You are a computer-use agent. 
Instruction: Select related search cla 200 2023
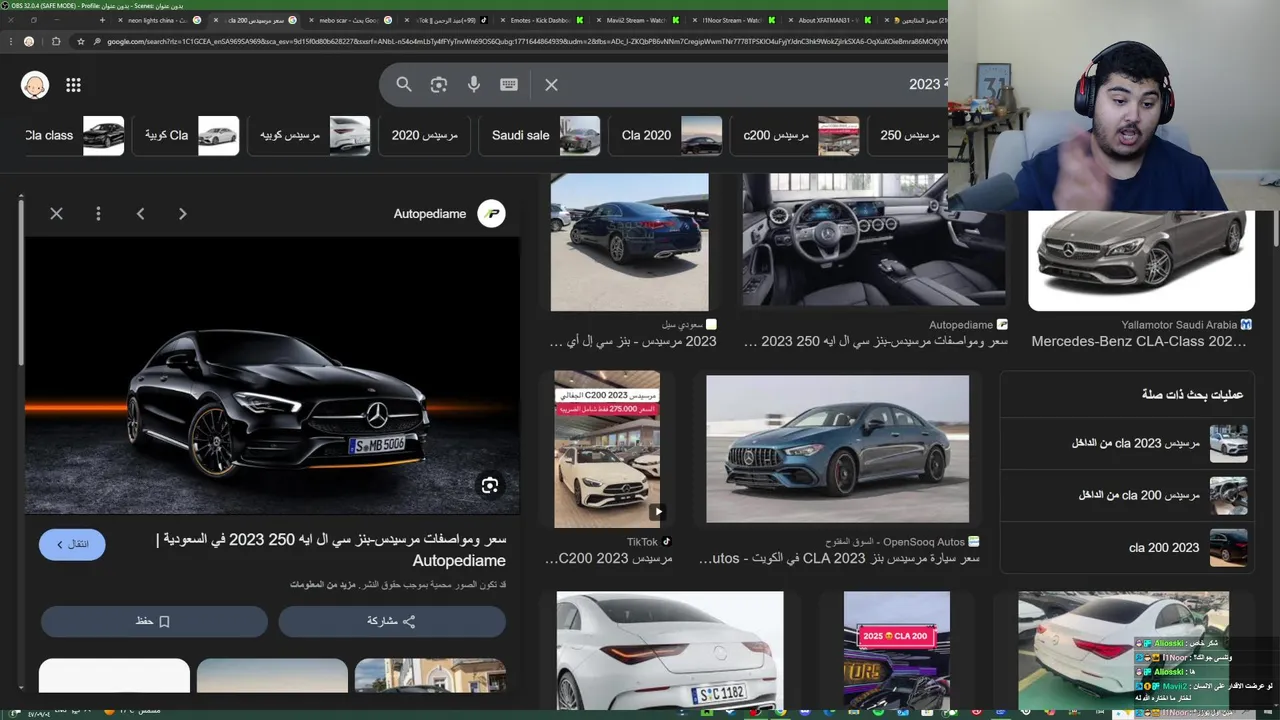pos(1127,548)
